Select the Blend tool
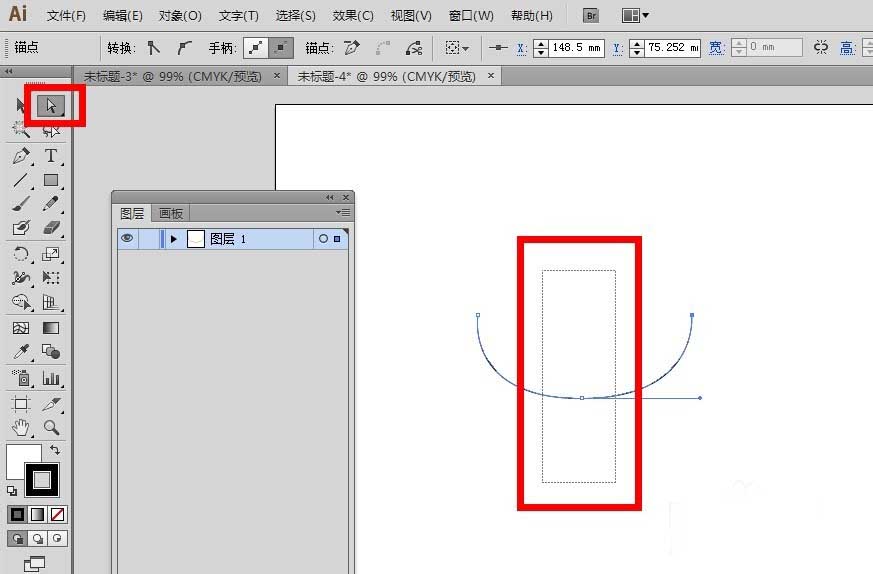This screenshot has height=574, width=873. [51, 352]
